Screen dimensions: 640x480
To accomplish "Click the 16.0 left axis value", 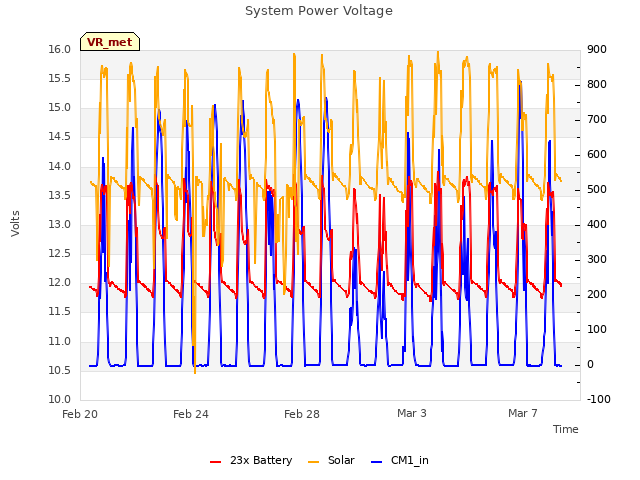I will tap(60, 49).
